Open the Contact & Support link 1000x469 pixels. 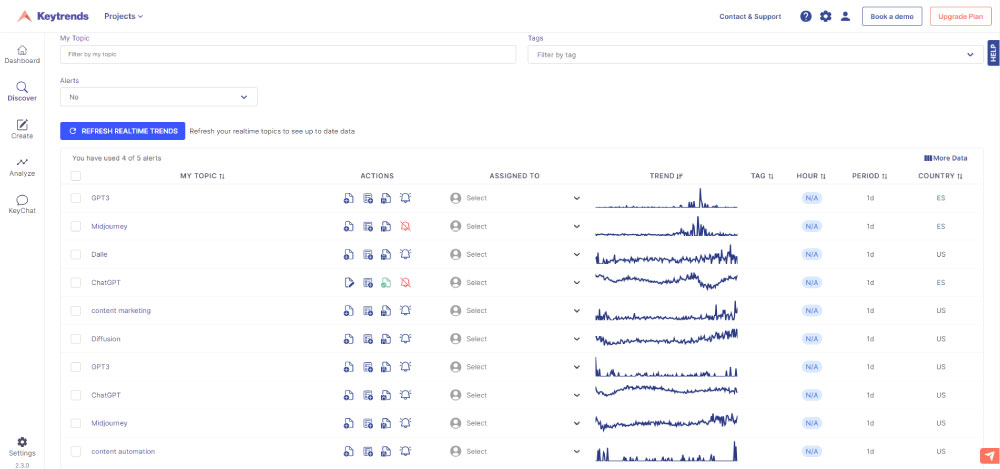coord(750,17)
